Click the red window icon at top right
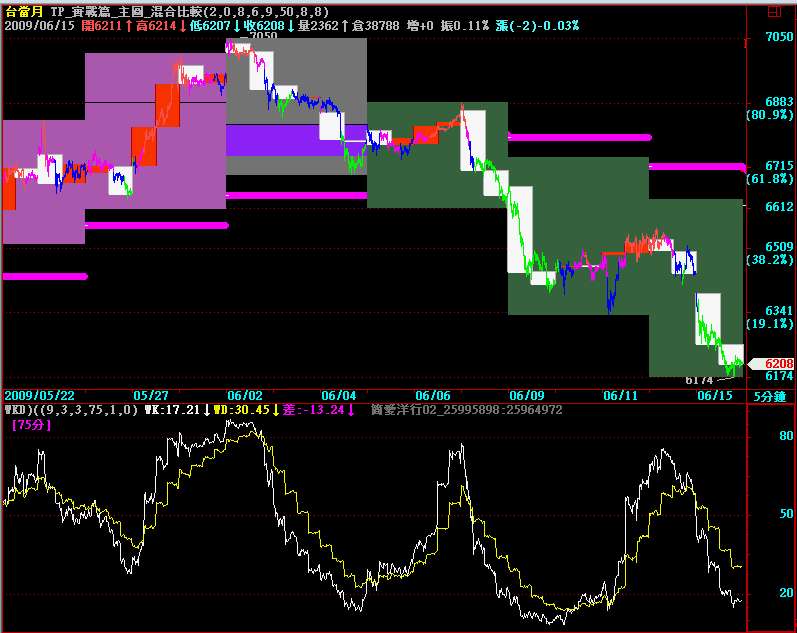Viewport: 797px width, 633px height. coord(776,12)
